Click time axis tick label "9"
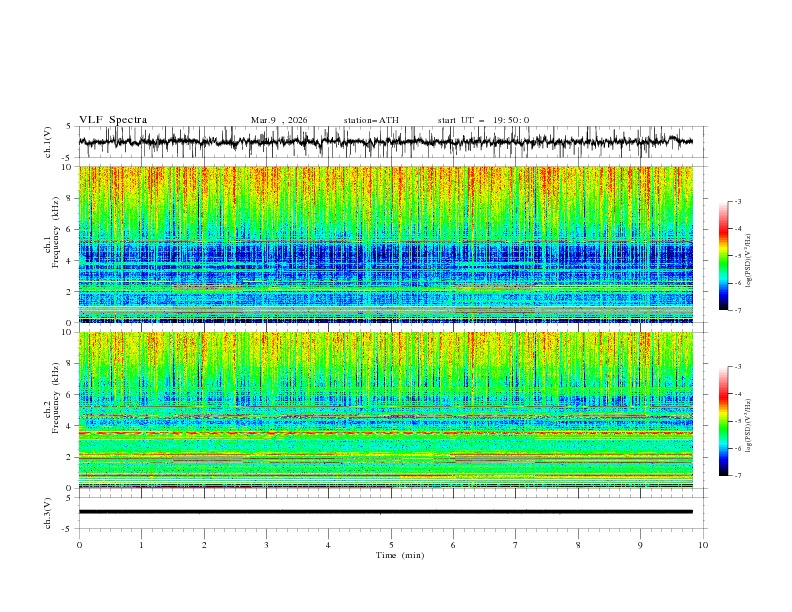 (x=640, y=545)
